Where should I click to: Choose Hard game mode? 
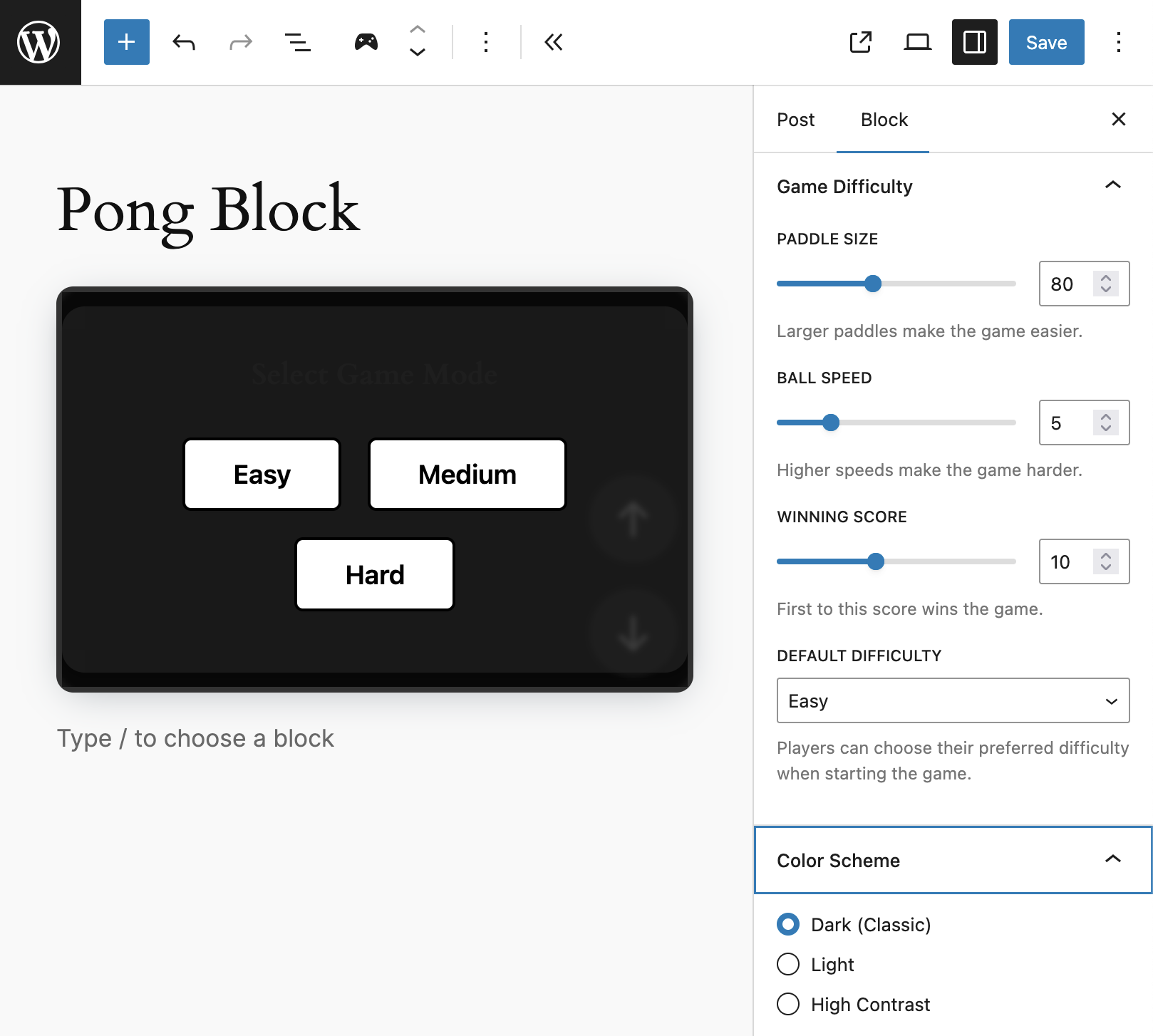tap(375, 574)
